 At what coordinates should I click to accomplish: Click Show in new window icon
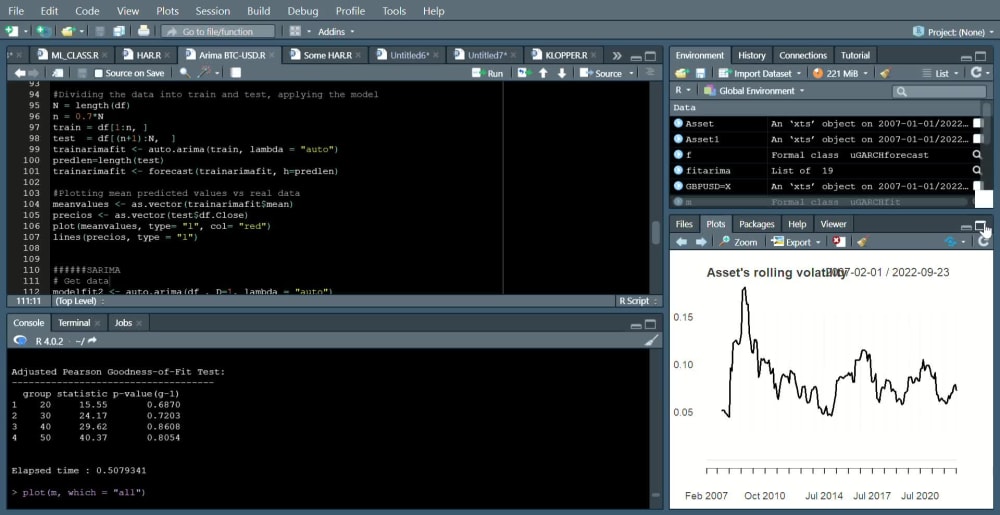pyautogui.click(x=57, y=73)
